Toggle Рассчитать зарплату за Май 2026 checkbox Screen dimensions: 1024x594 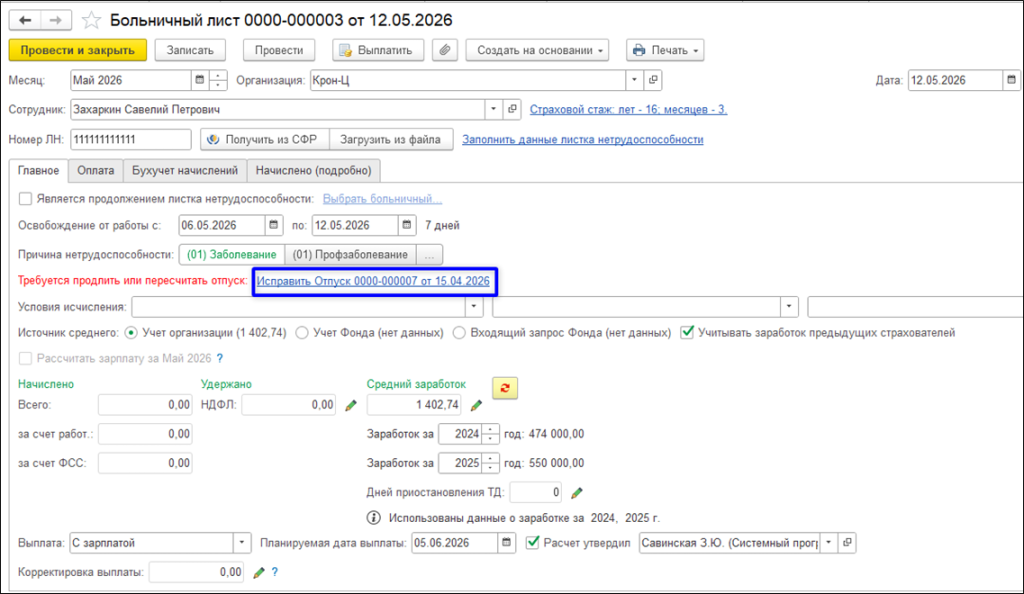click(25, 358)
